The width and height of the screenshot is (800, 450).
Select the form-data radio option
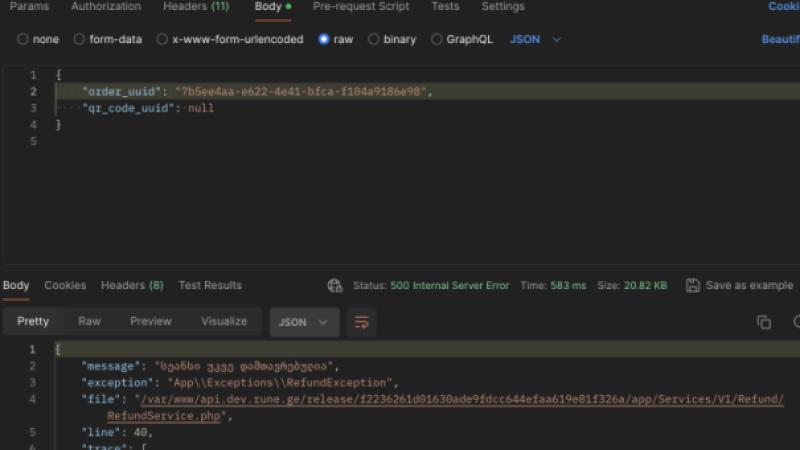[x=81, y=39]
